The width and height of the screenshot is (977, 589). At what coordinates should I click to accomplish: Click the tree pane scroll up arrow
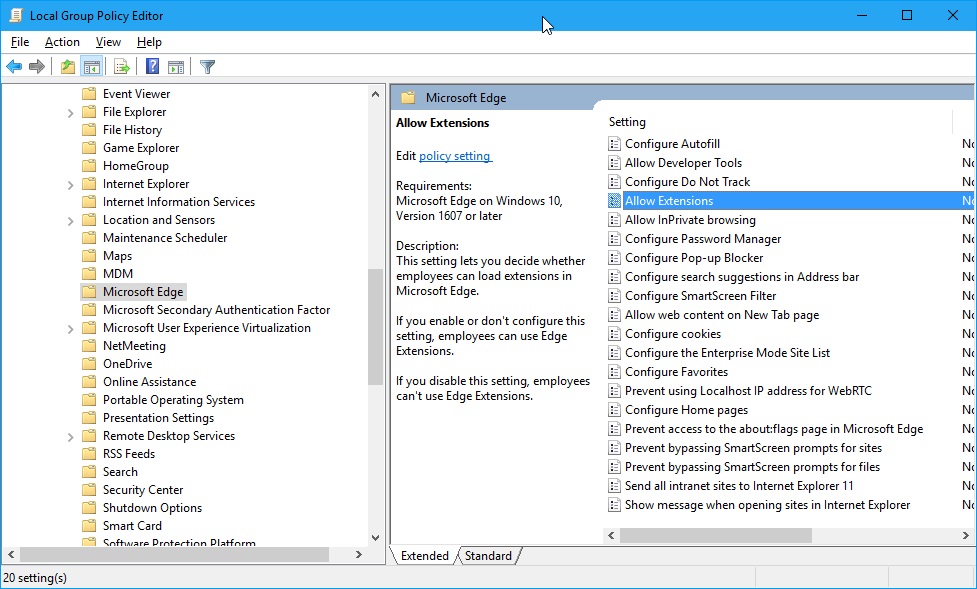[x=375, y=94]
